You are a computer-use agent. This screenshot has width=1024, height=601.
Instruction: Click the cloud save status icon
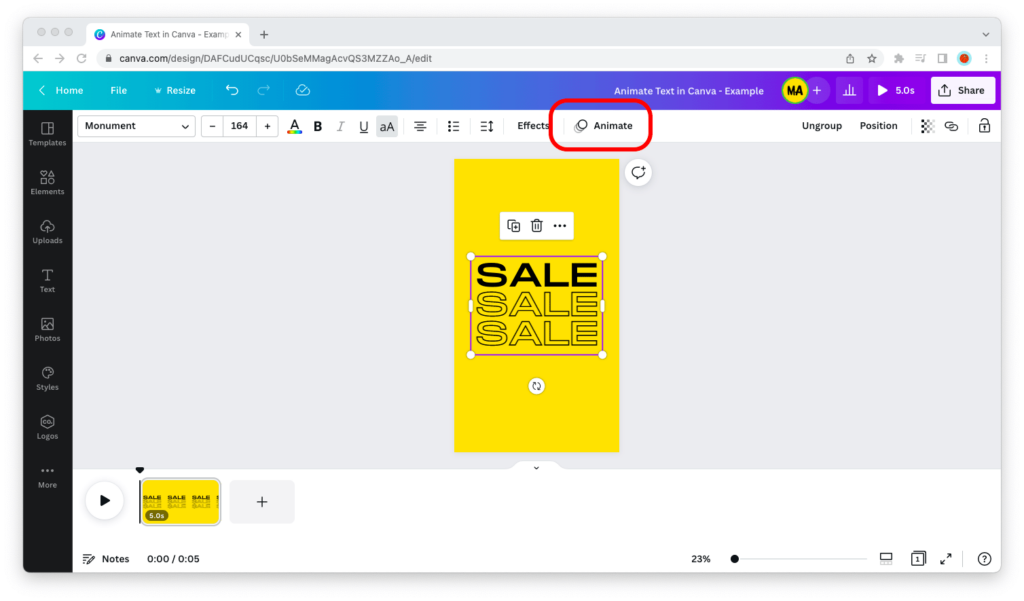click(302, 90)
